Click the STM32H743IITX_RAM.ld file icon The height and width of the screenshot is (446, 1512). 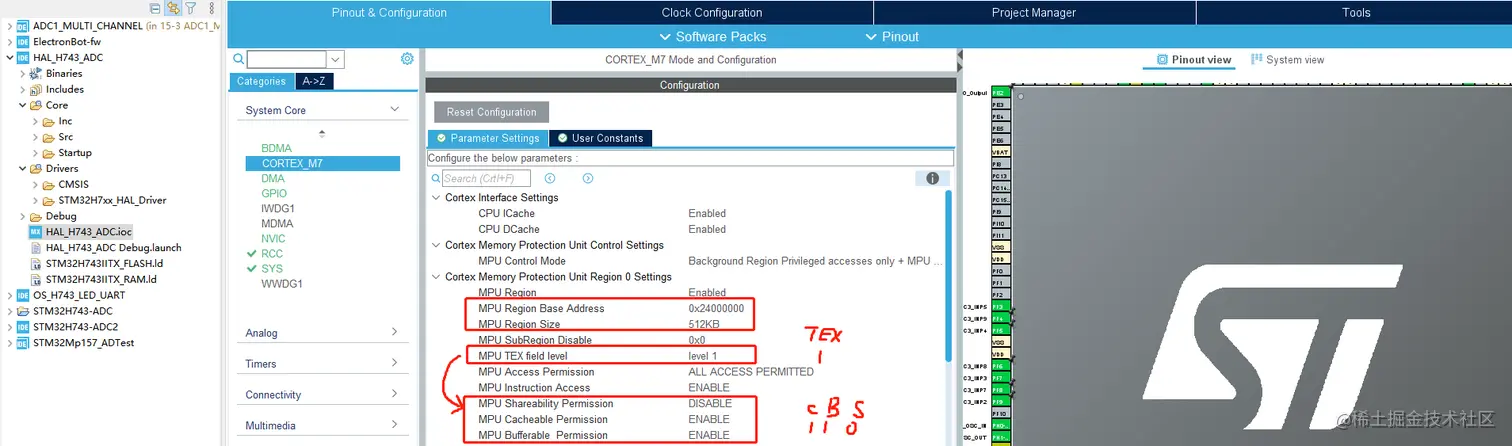(36, 279)
